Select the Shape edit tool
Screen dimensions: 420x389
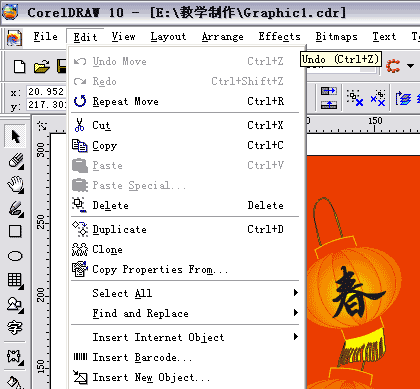coord(15,160)
